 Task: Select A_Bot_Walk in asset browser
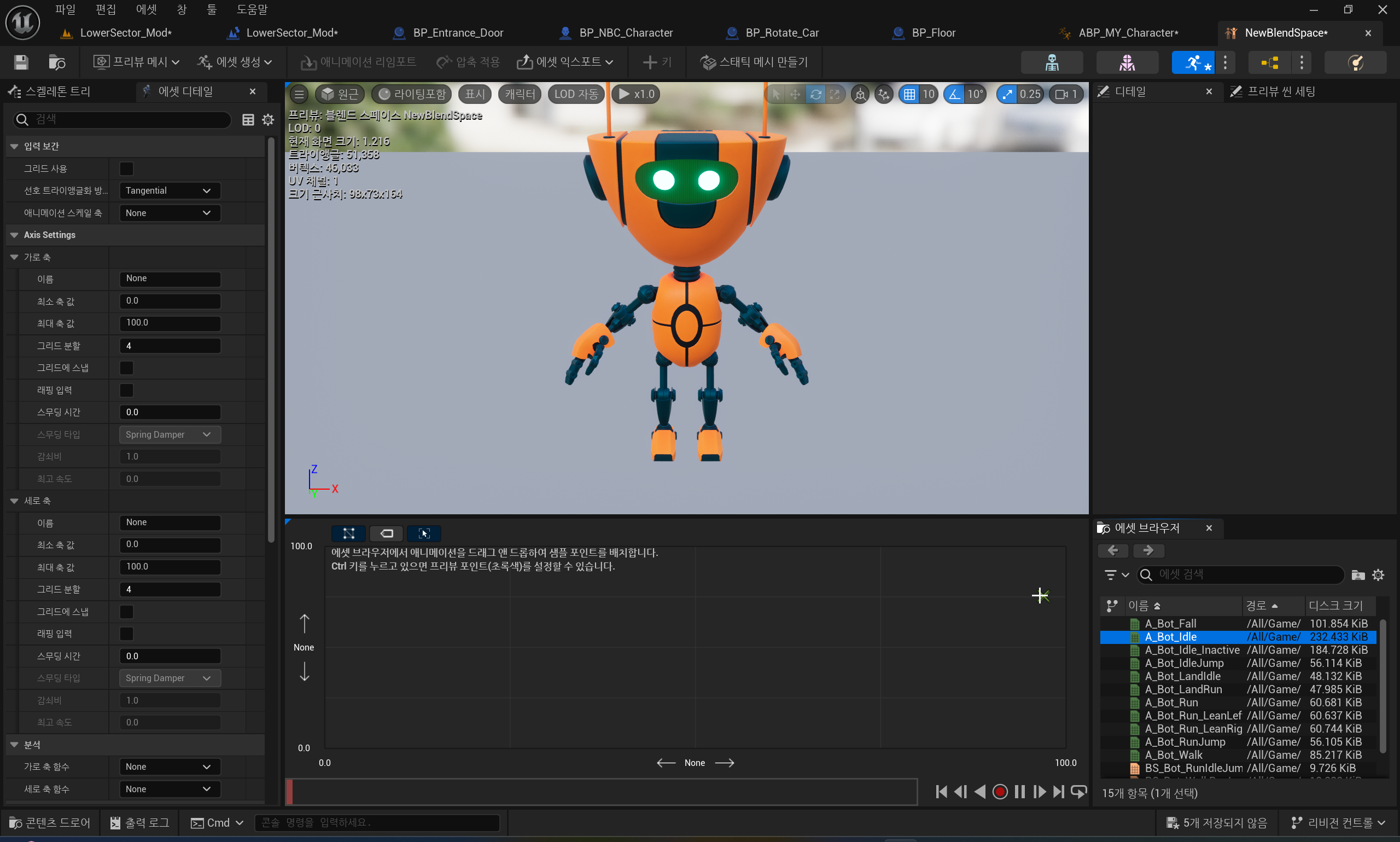(x=1173, y=754)
